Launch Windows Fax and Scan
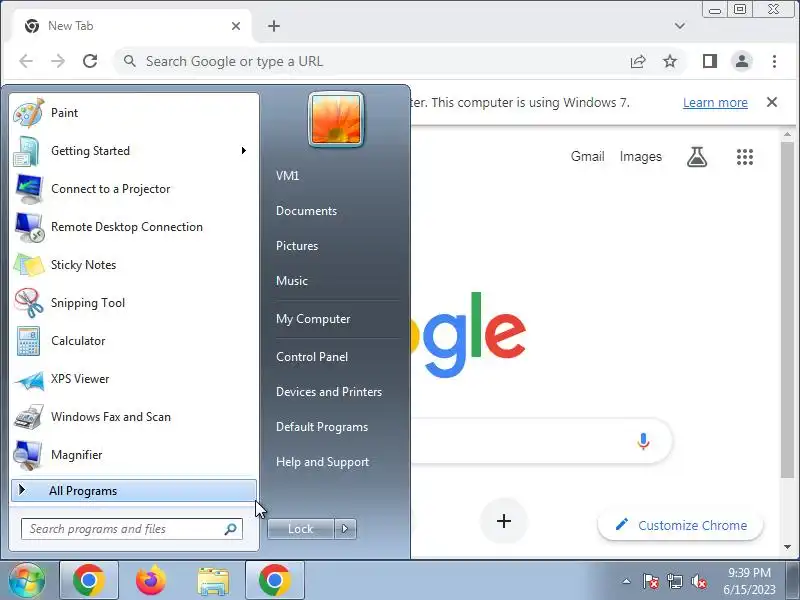800x600 pixels. point(134,417)
